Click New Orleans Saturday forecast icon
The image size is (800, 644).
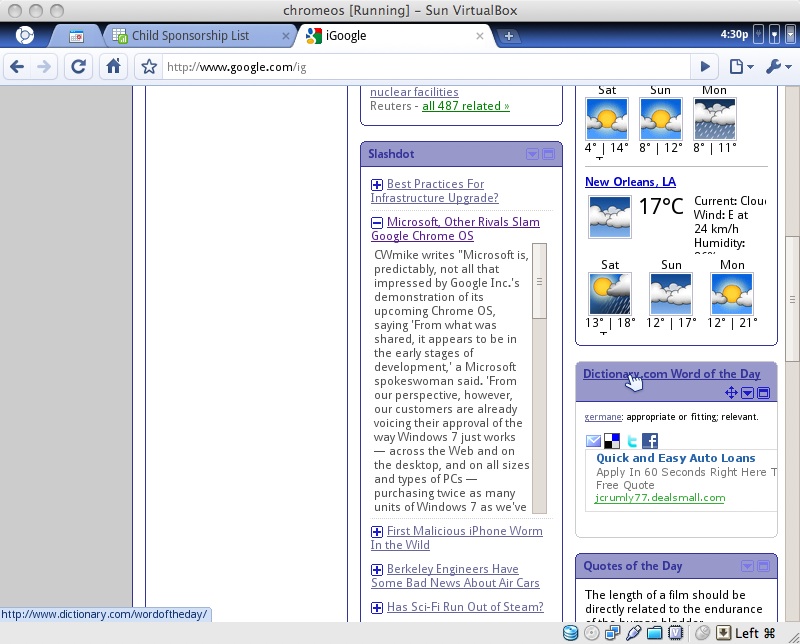(x=610, y=294)
